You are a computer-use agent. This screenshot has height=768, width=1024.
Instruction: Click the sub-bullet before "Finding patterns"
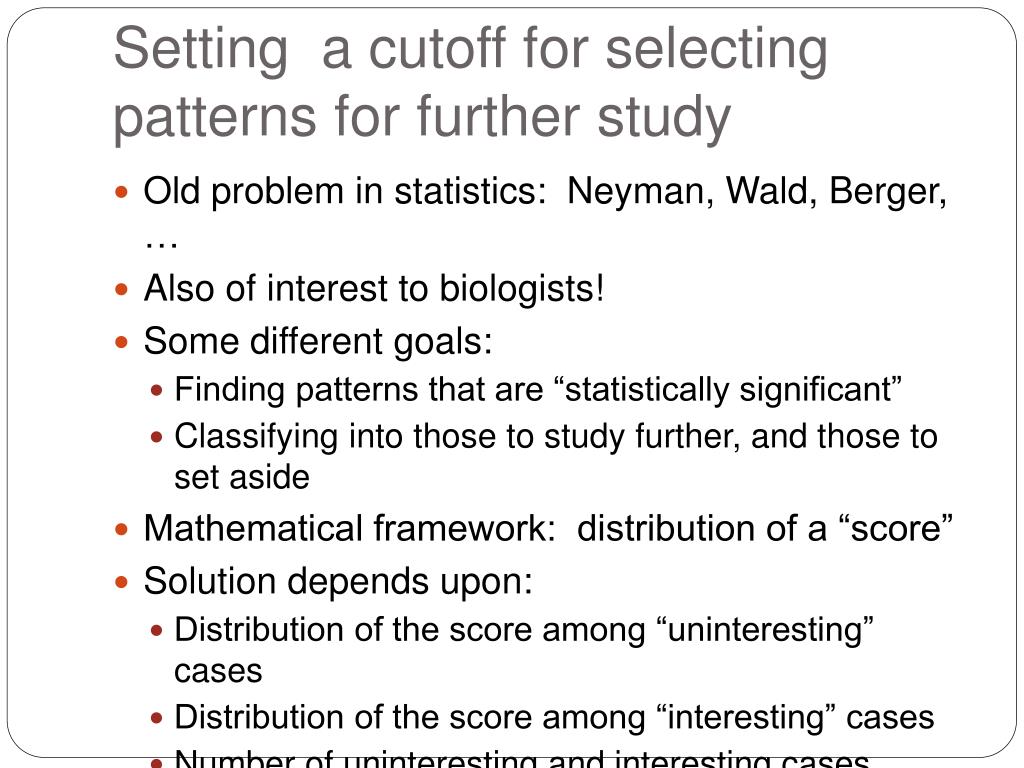coord(156,391)
